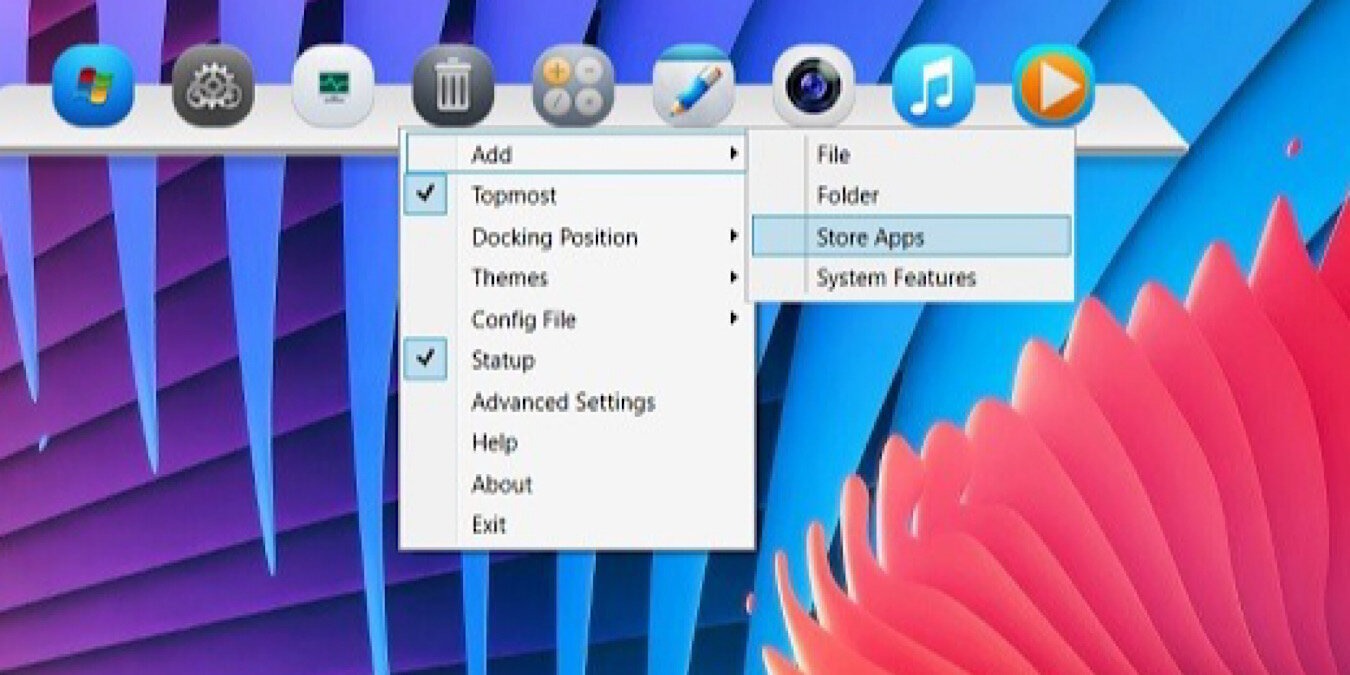
Task: Choose System Features in the submenu
Action: [x=893, y=277]
